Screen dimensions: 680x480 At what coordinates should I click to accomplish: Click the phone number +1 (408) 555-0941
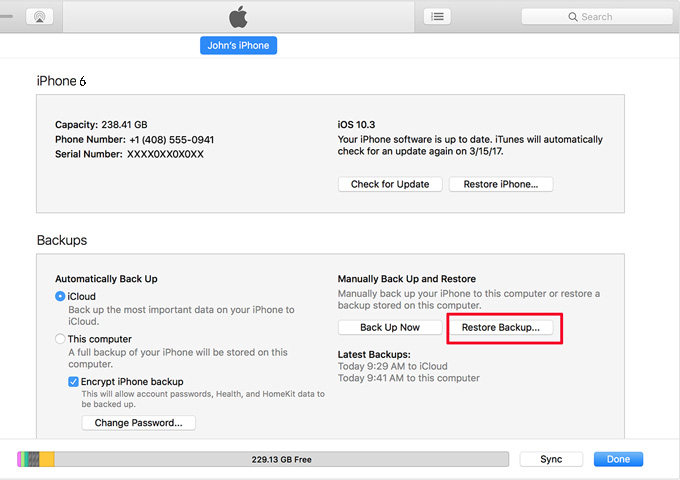tap(172, 140)
